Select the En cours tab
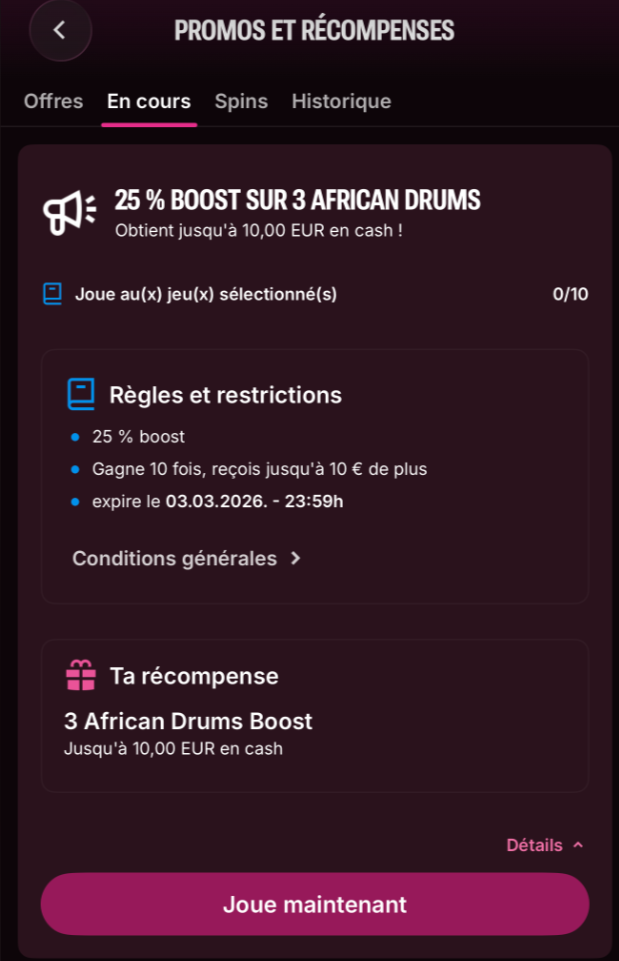 pyautogui.click(x=149, y=101)
